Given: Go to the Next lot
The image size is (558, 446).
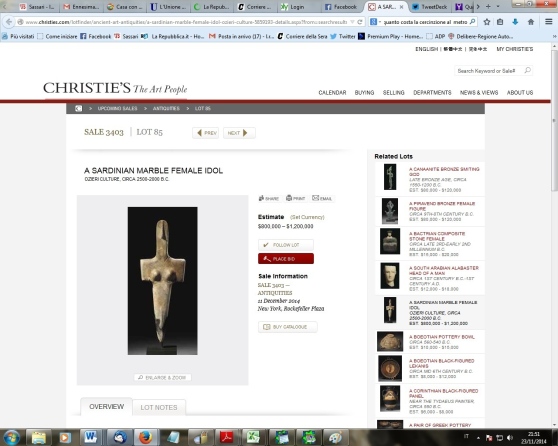Looking at the screenshot, I should click(x=239, y=133).
